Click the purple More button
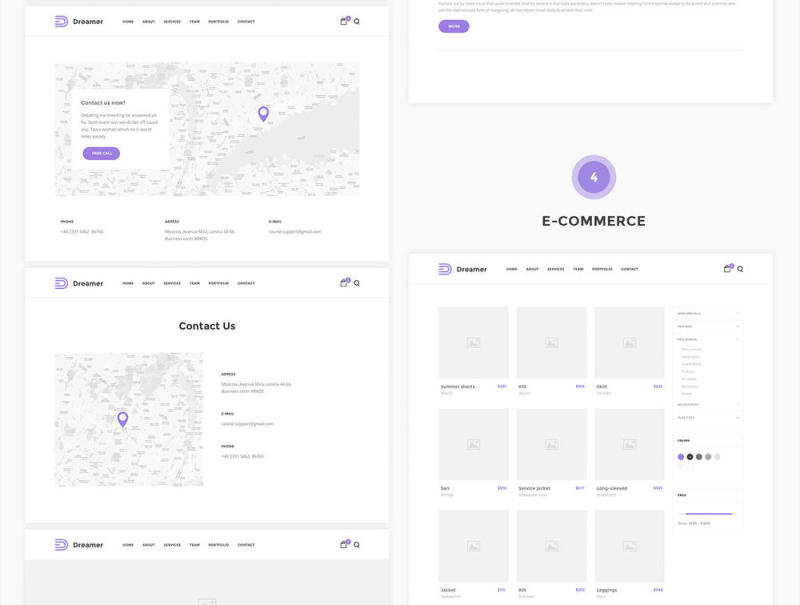The height and width of the screenshot is (605, 800). (454, 27)
